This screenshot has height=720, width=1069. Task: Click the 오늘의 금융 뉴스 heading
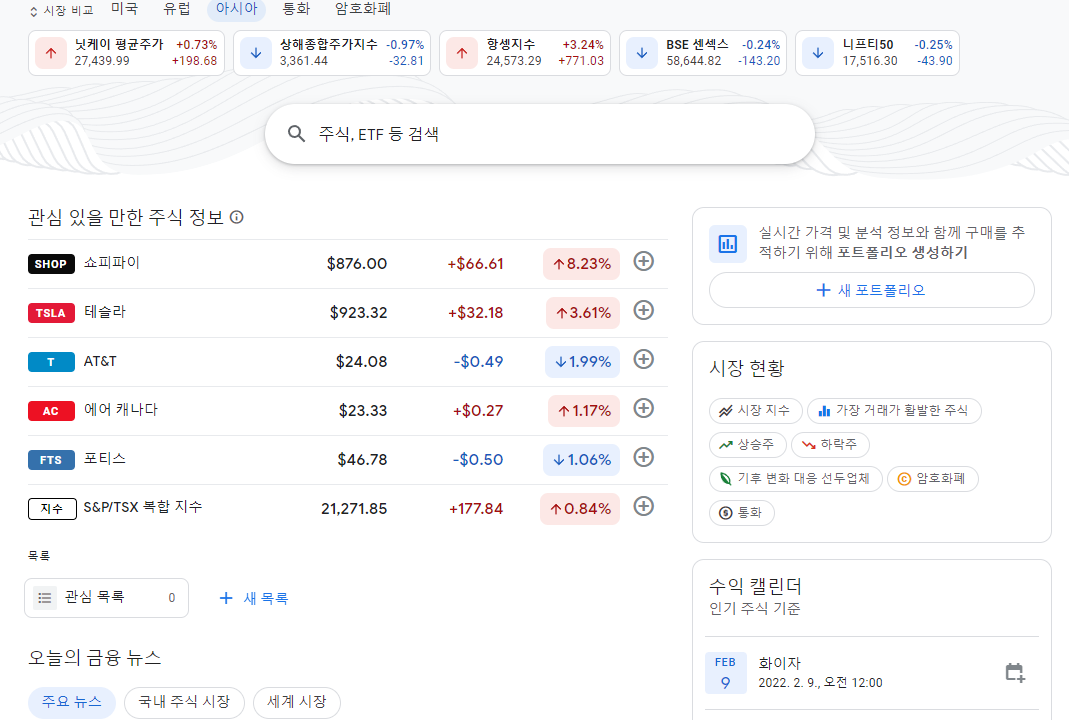pyautogui.click(x=94, y=658)
